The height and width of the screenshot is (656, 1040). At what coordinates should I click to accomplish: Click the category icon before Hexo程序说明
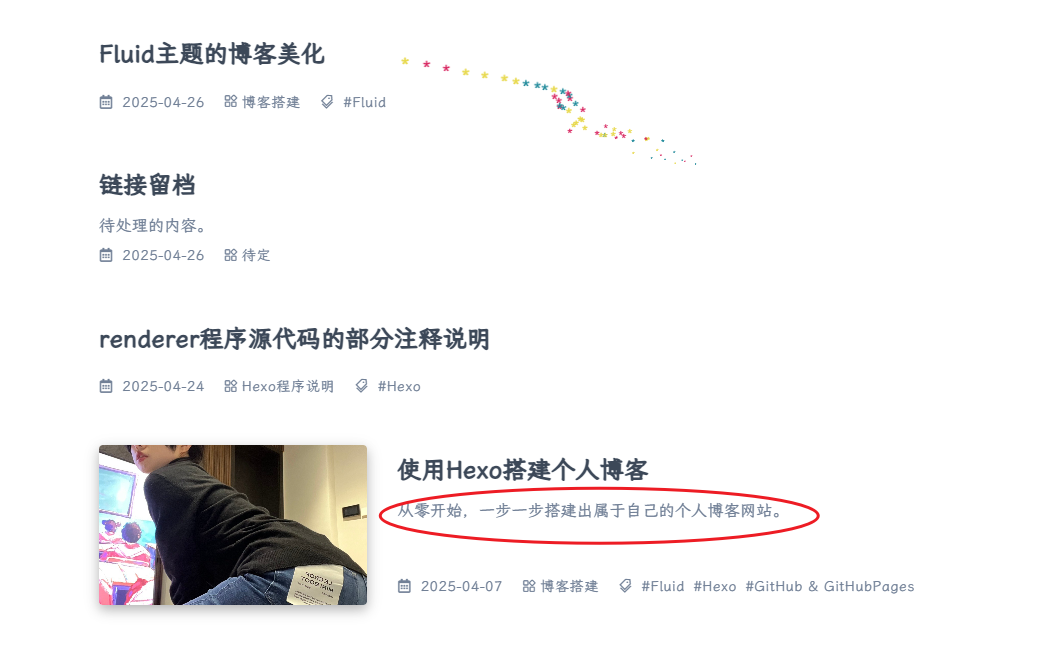pyautogui.click(x=230, y=386)
